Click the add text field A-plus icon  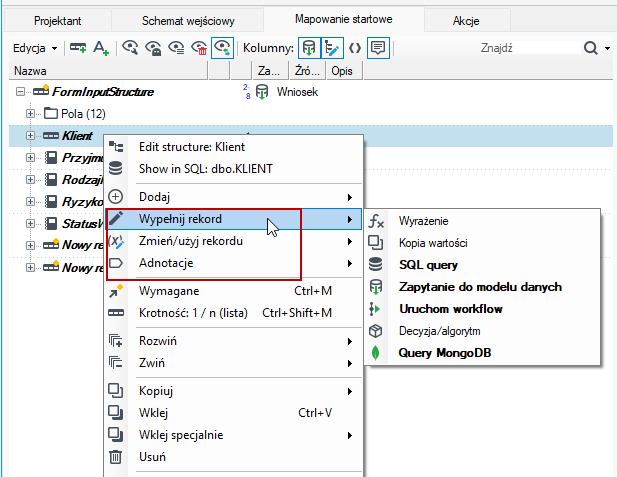[101, 48]
